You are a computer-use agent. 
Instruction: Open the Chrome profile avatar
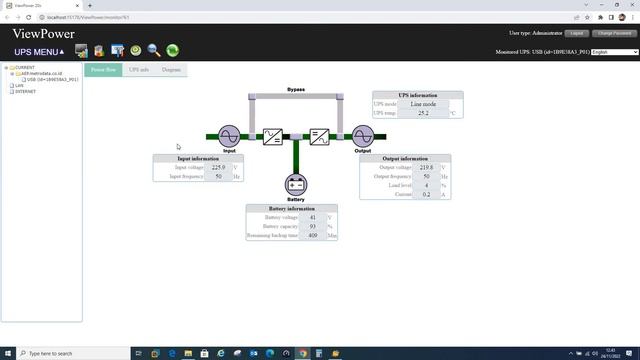click(622, 18)
